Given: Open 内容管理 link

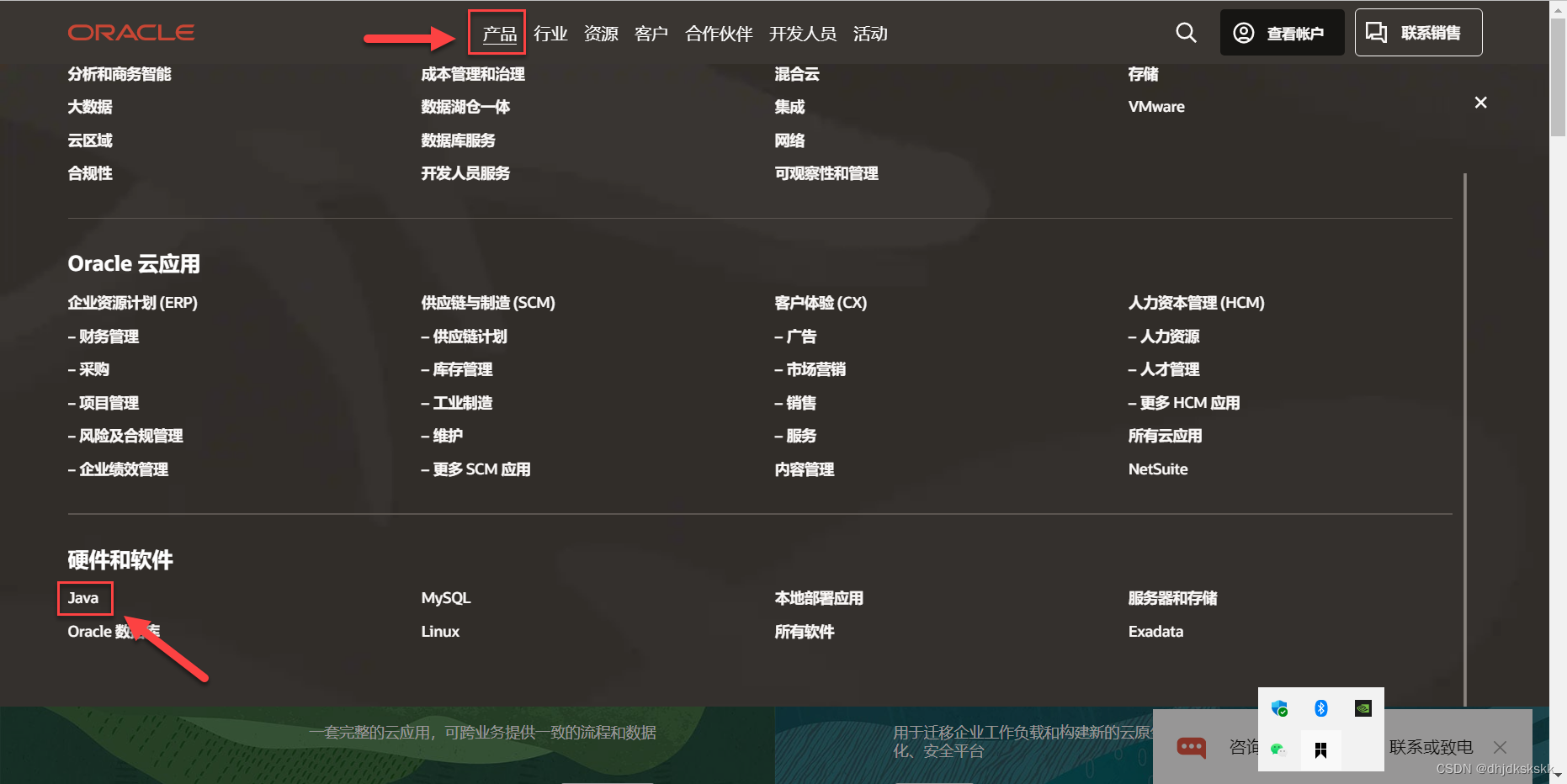Looking at the screenshot, I should tap(805, 469).
